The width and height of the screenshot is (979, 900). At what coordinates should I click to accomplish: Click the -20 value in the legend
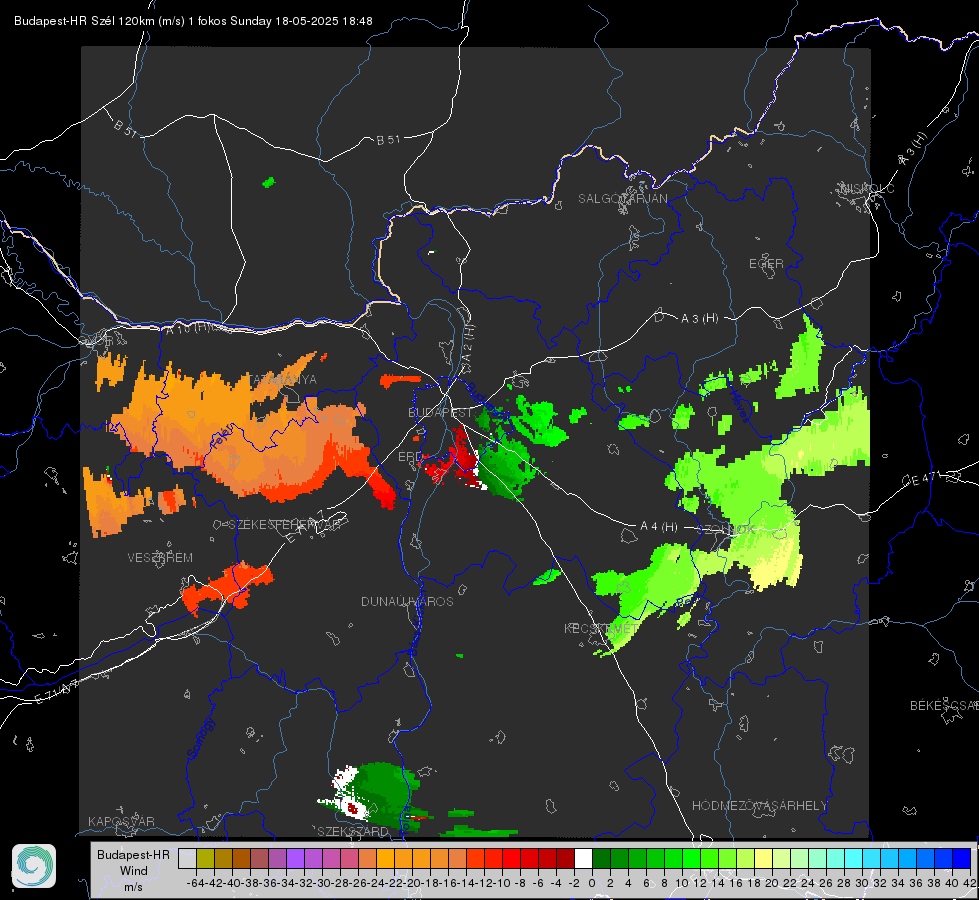(411, 883)
